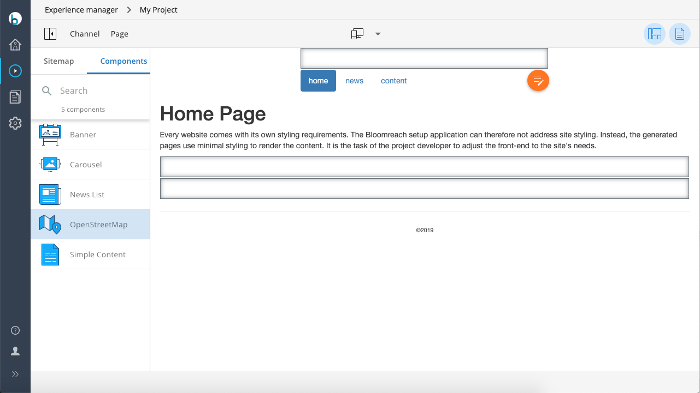Select the empty container above the menu
The height and width of the screenshot is (393, 700).
point(424,59)
